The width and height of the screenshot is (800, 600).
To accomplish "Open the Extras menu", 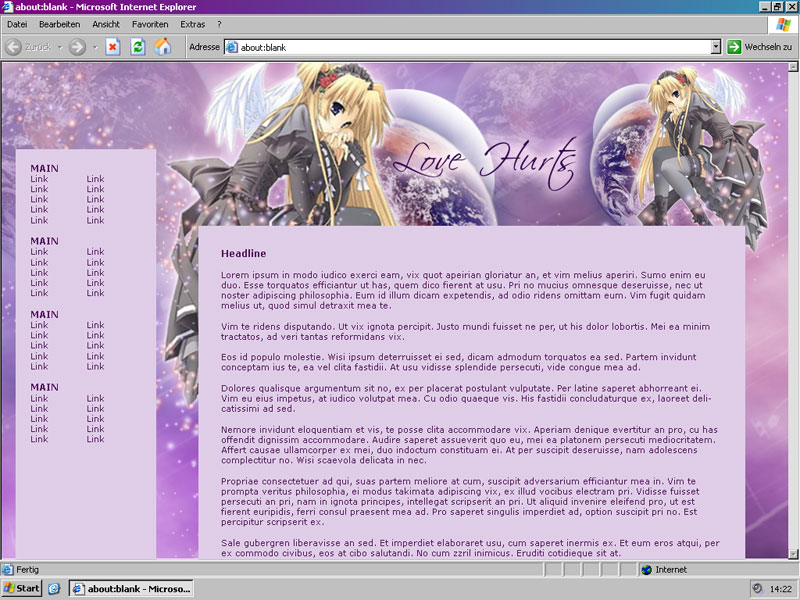I will (192, 24).
